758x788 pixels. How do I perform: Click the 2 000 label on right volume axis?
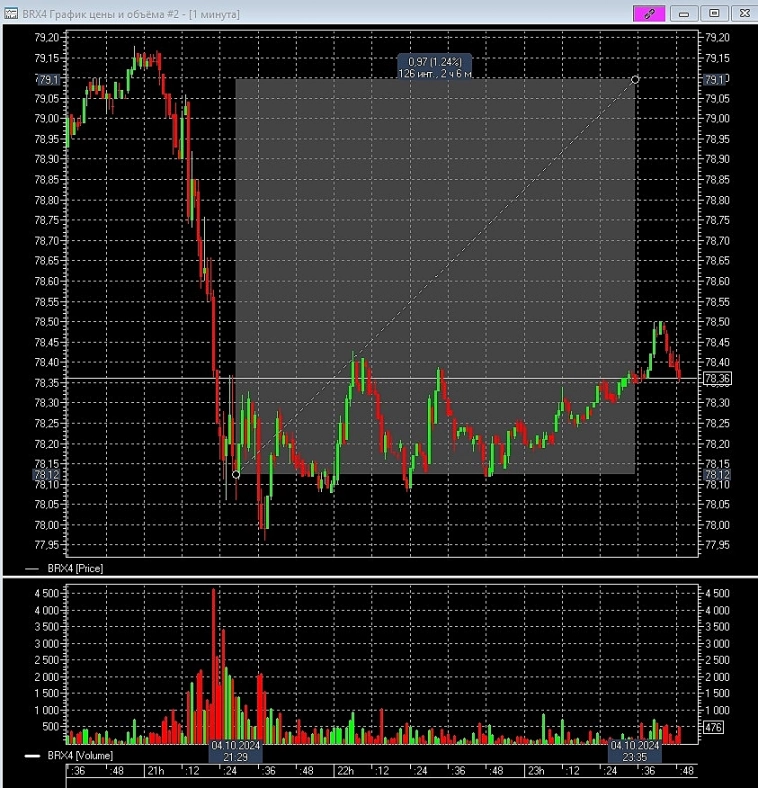pos(717,677)
